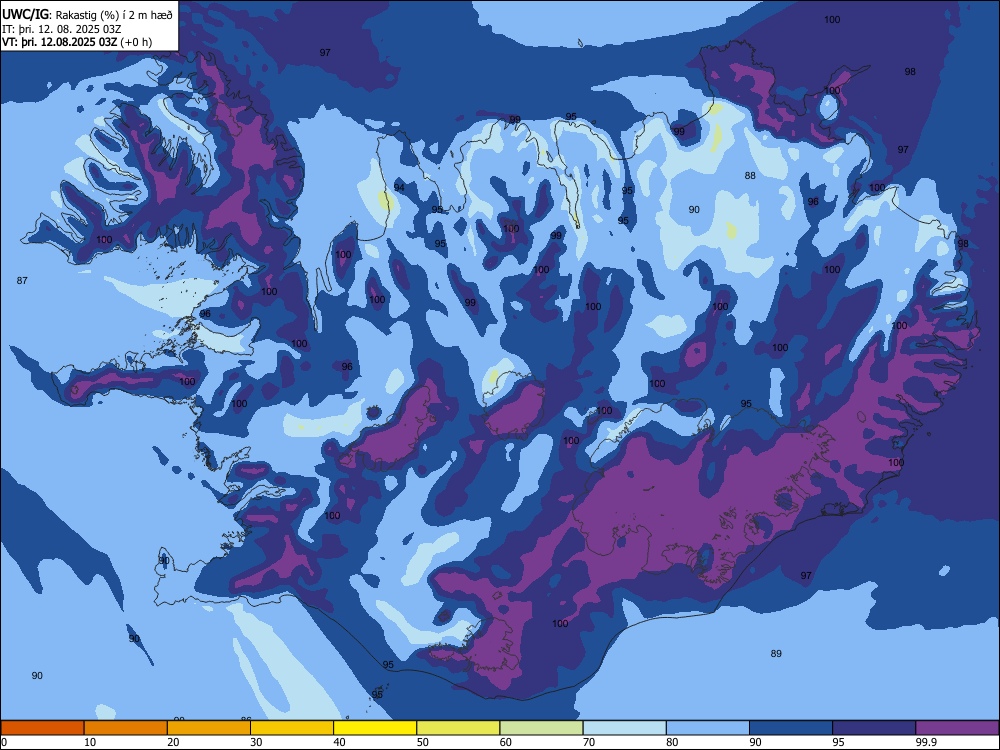Image resolution: width=1000 pixels, height=750 pixels.
Task: Click the '89' humidity value over the sea
Action: 776,654
